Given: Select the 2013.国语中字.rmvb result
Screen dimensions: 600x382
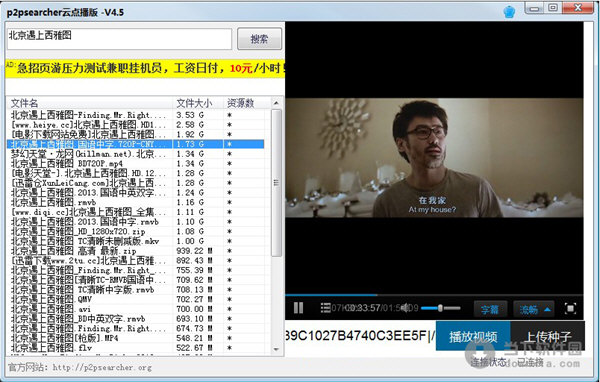Looking at the screenshot, I should pyautogui.click(x=135, y=222).
